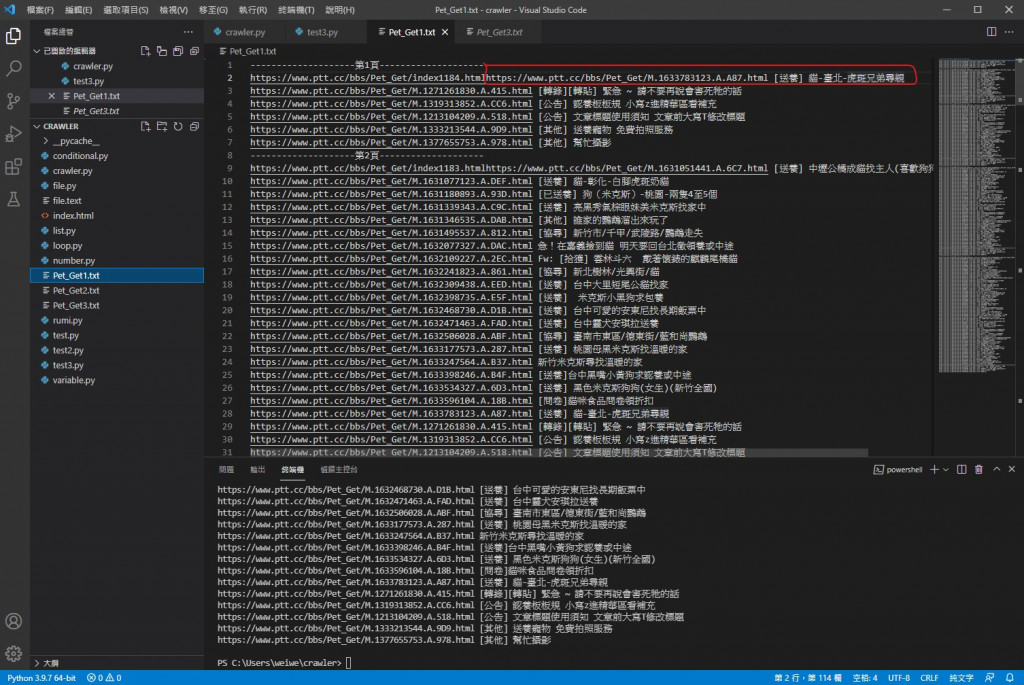Click feedback icon in status bar

[989, 678]
